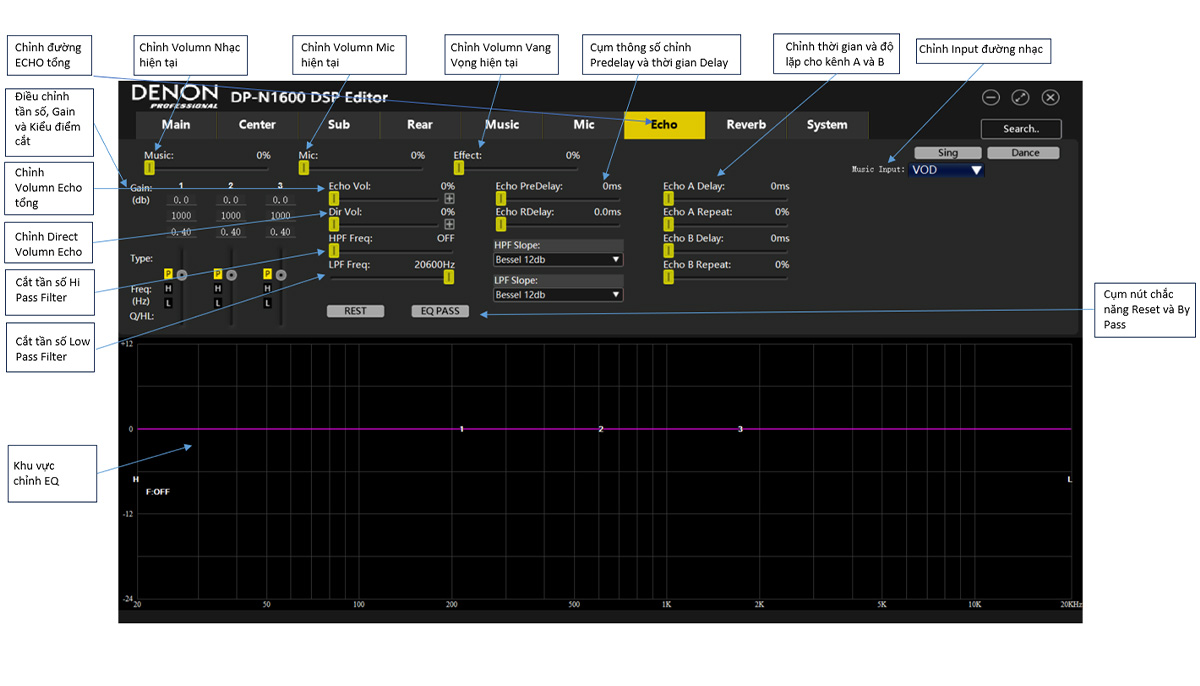
Task: Click the round knob for EQ band 1
Action: click(182, 274)
